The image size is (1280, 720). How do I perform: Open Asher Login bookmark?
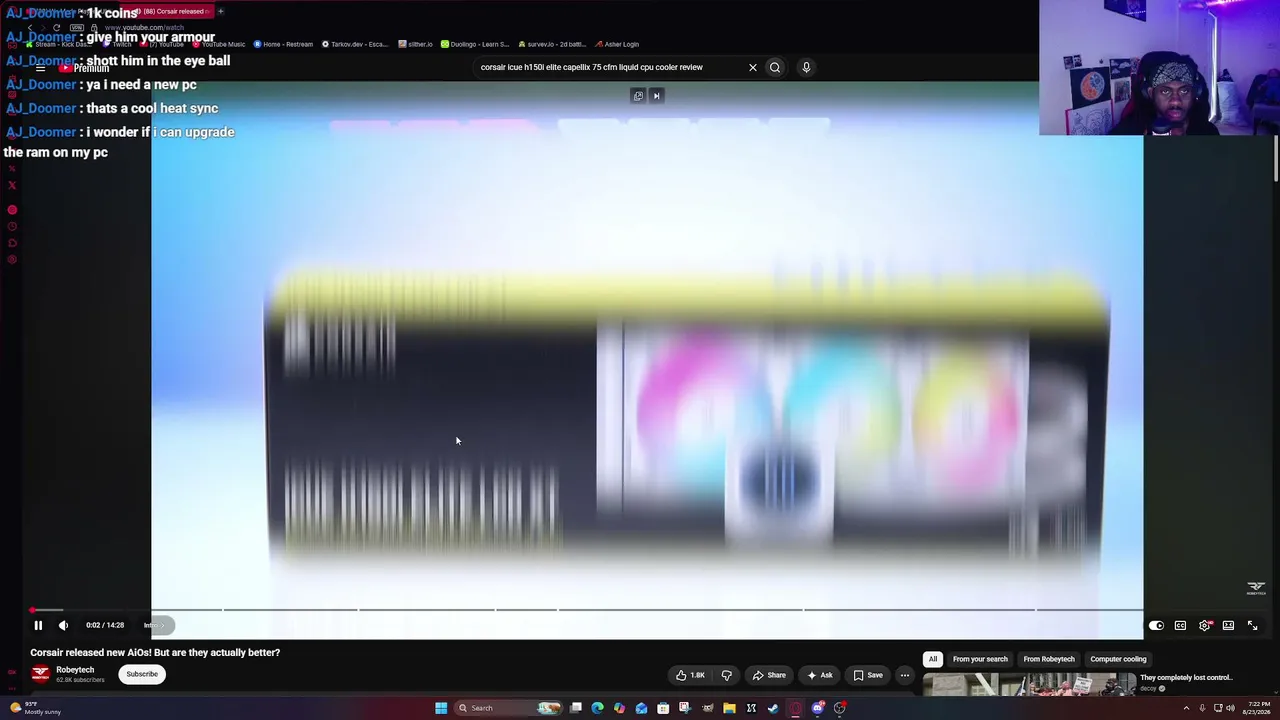[617, 44]
